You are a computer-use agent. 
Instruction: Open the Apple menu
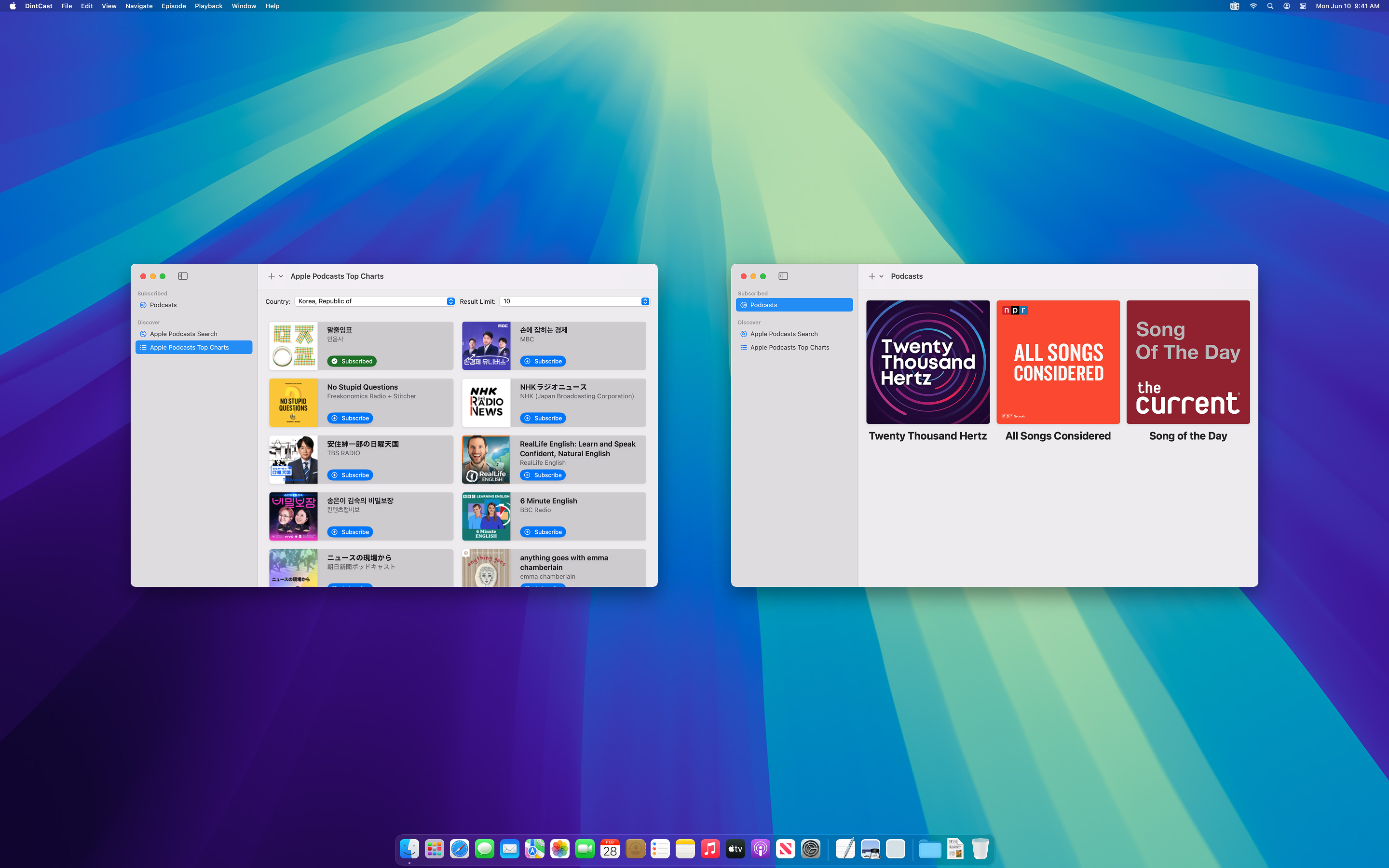click(x=13, y=6)
